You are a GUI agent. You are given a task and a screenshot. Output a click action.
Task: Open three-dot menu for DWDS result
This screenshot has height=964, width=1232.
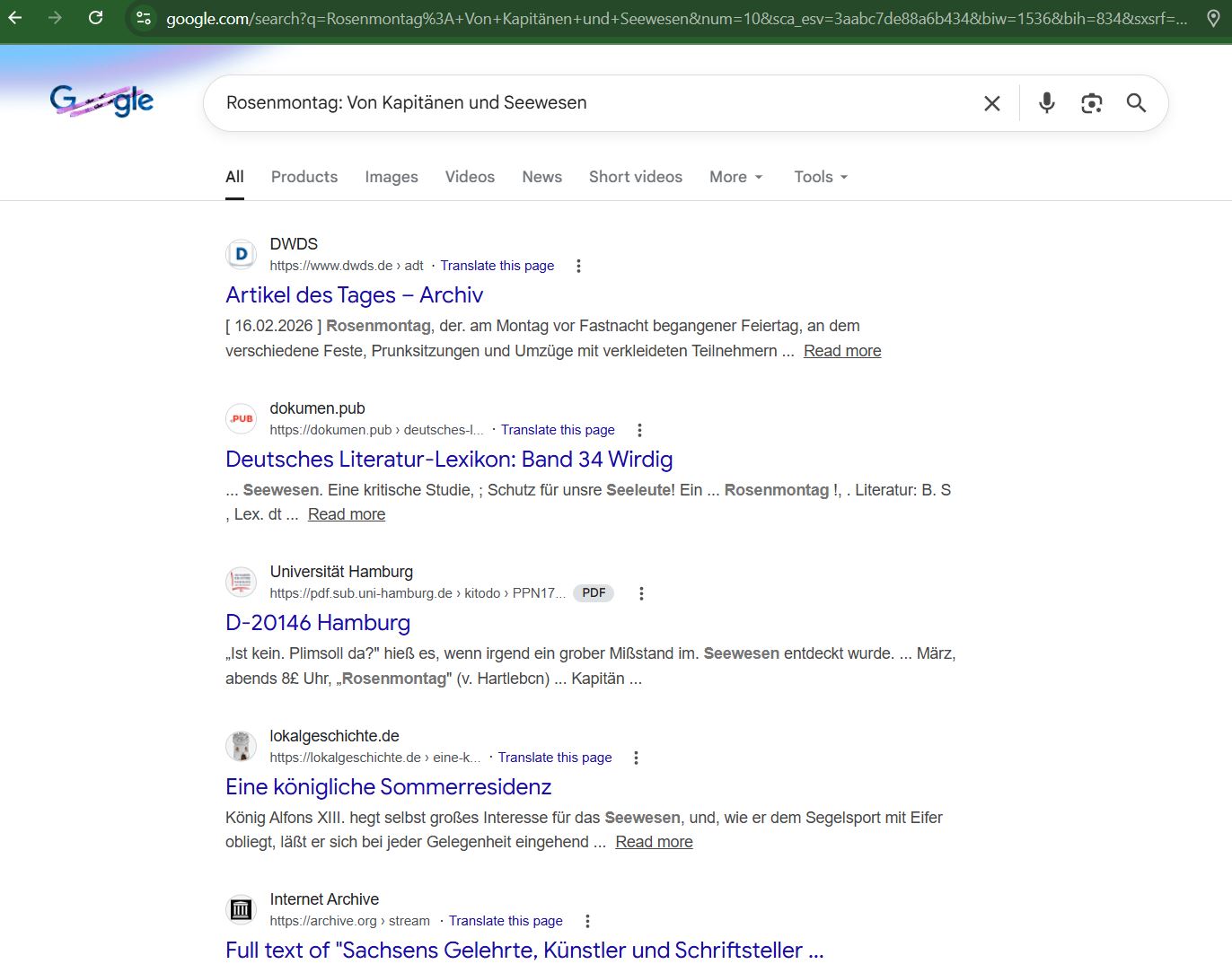point(578,266)
